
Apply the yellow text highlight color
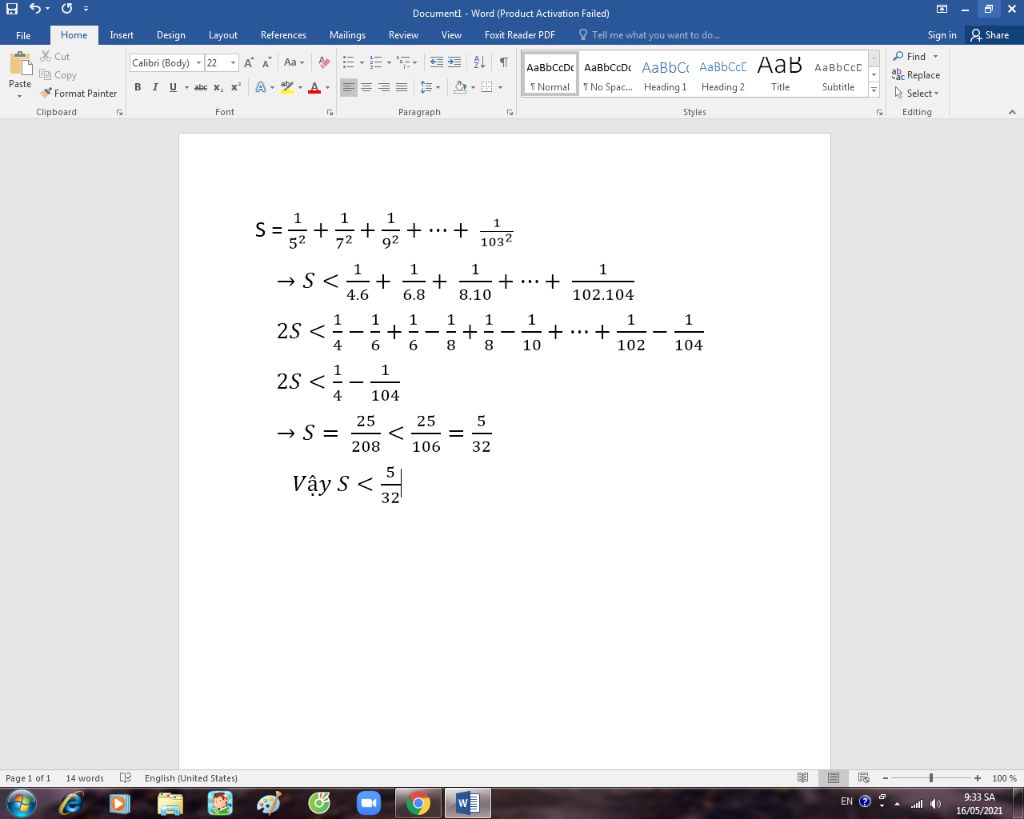pos(287,87)
